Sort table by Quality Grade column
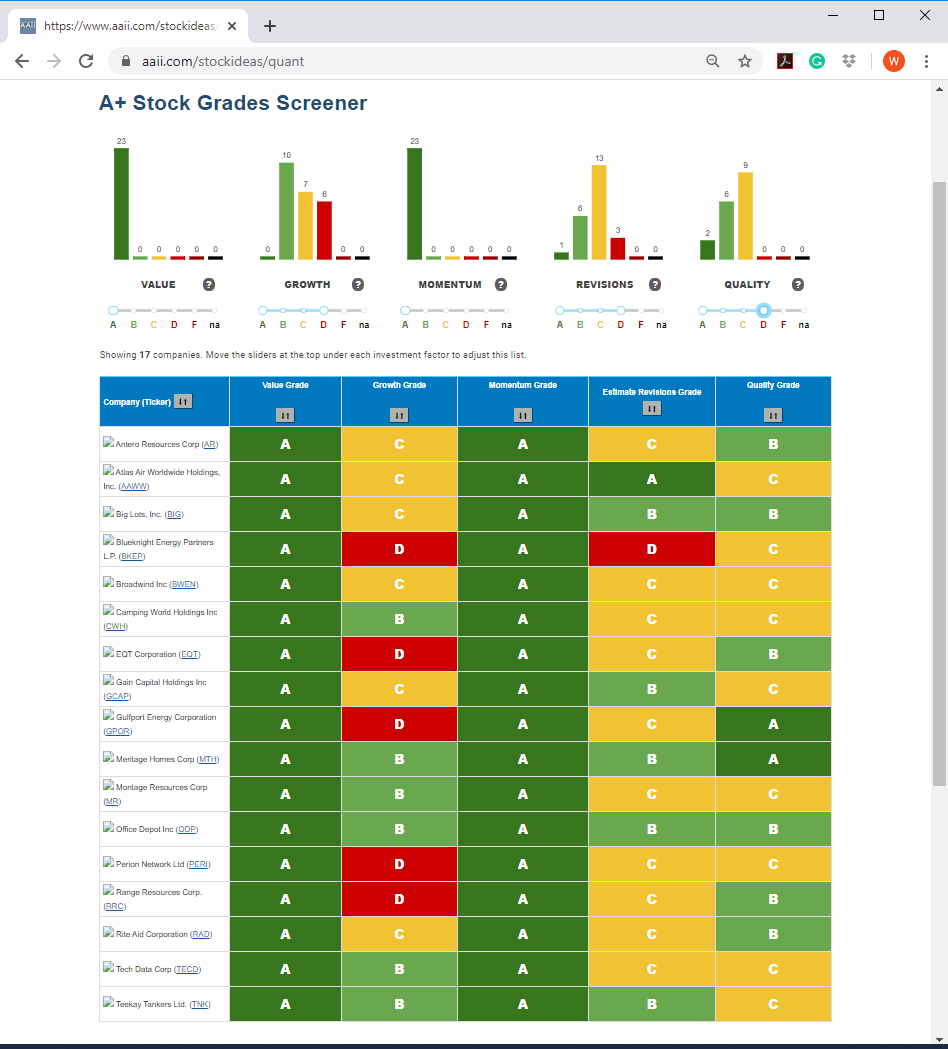 773,415
